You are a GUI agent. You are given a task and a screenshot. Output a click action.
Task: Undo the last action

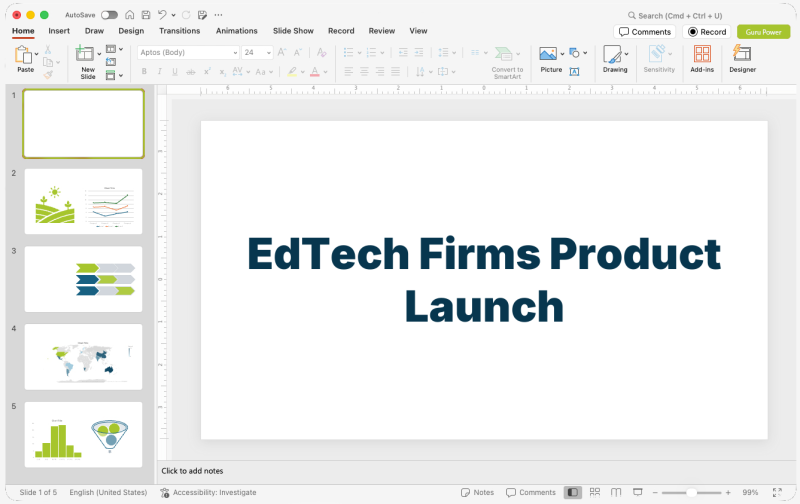click(x=162, y=15)
